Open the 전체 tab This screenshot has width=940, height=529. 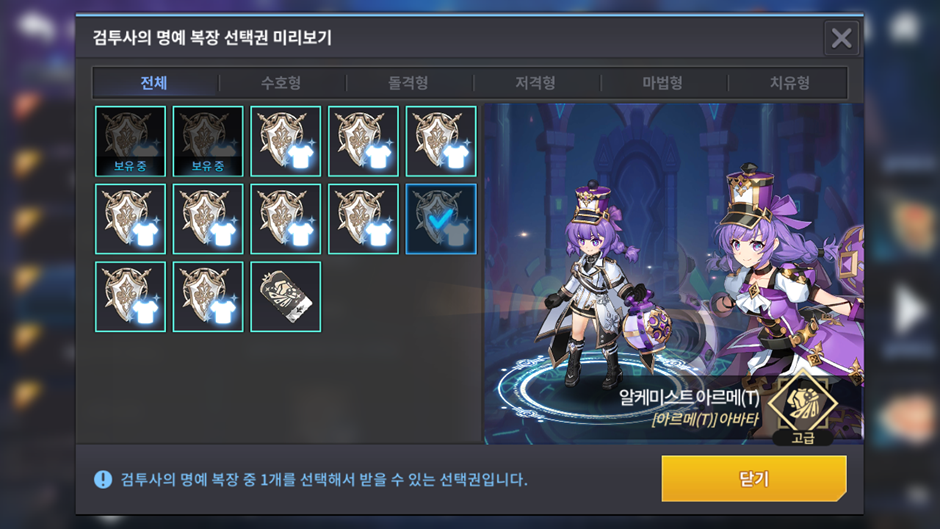(154, 83)
